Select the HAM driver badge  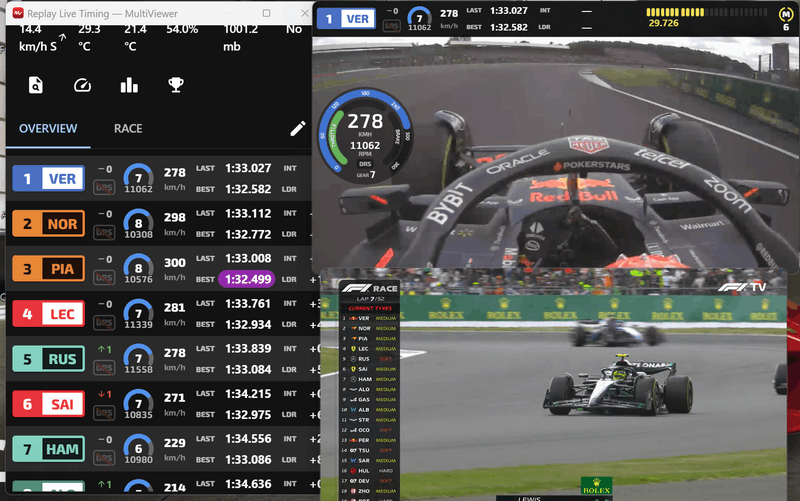point(48,449)
